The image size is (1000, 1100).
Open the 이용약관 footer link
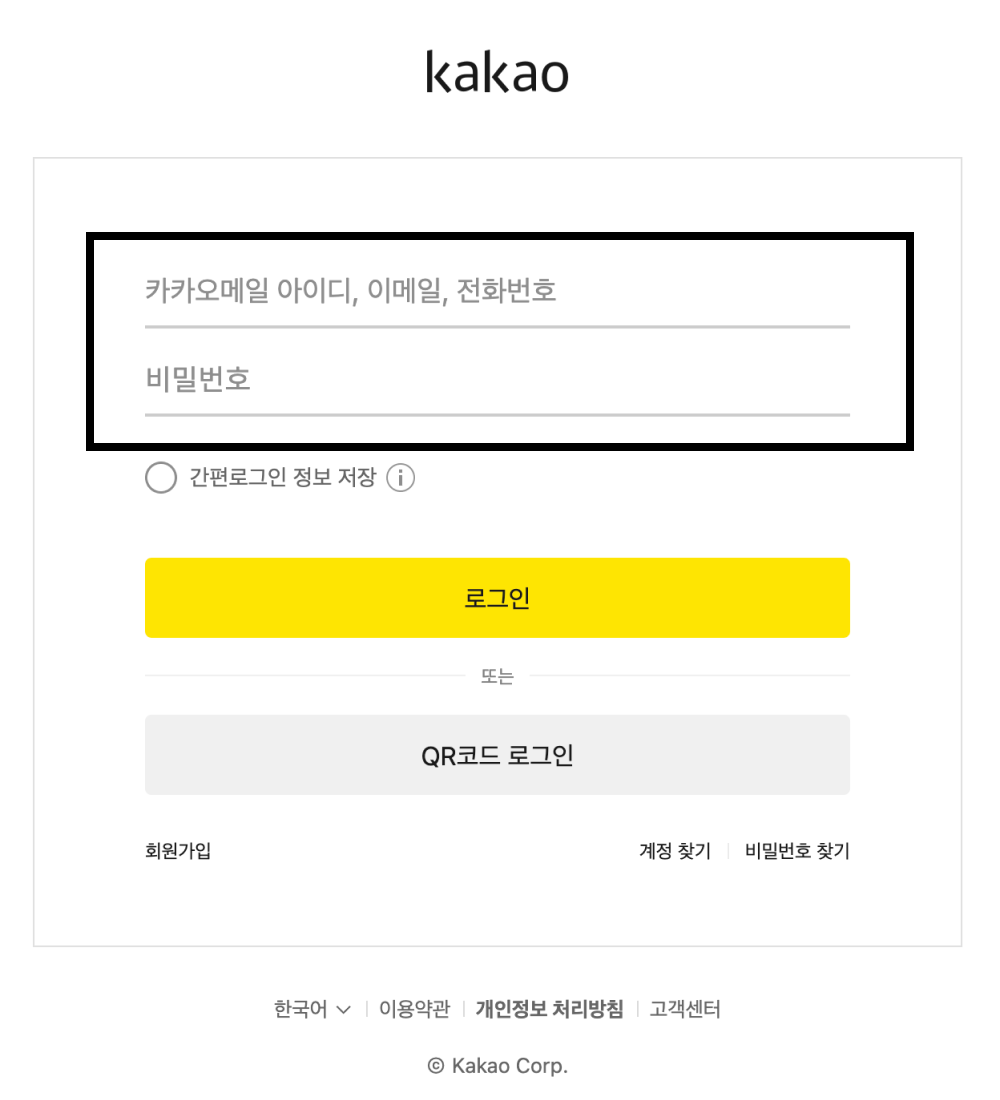(414, 1009)
